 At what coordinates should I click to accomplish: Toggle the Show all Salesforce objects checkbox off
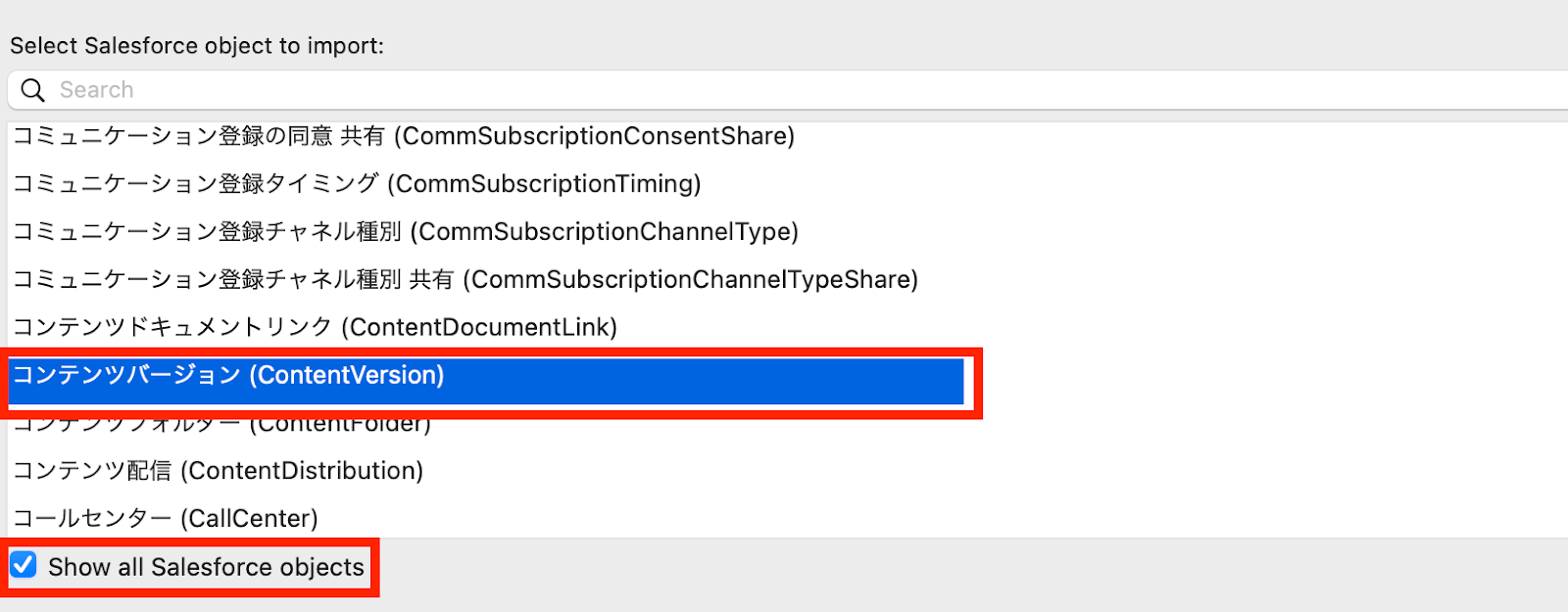[x=22, y=565]
